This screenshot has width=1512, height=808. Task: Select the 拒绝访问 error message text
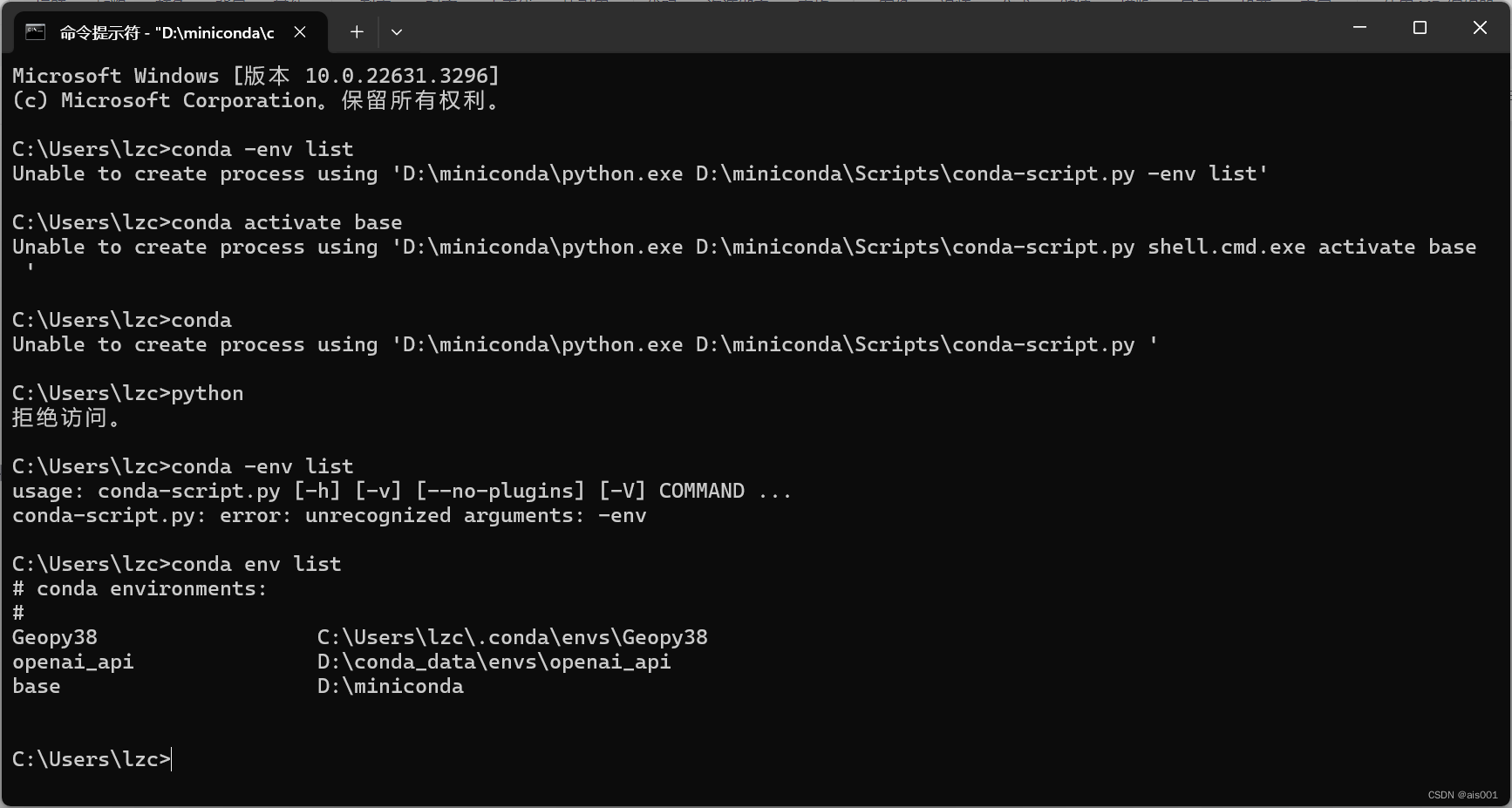pos(65,418)
